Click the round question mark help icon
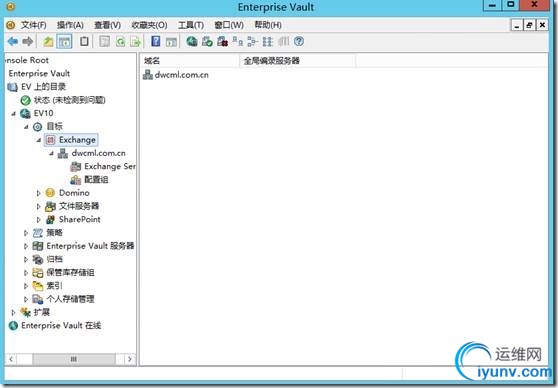This screenshot has height=388, width=558. (299, 42)
